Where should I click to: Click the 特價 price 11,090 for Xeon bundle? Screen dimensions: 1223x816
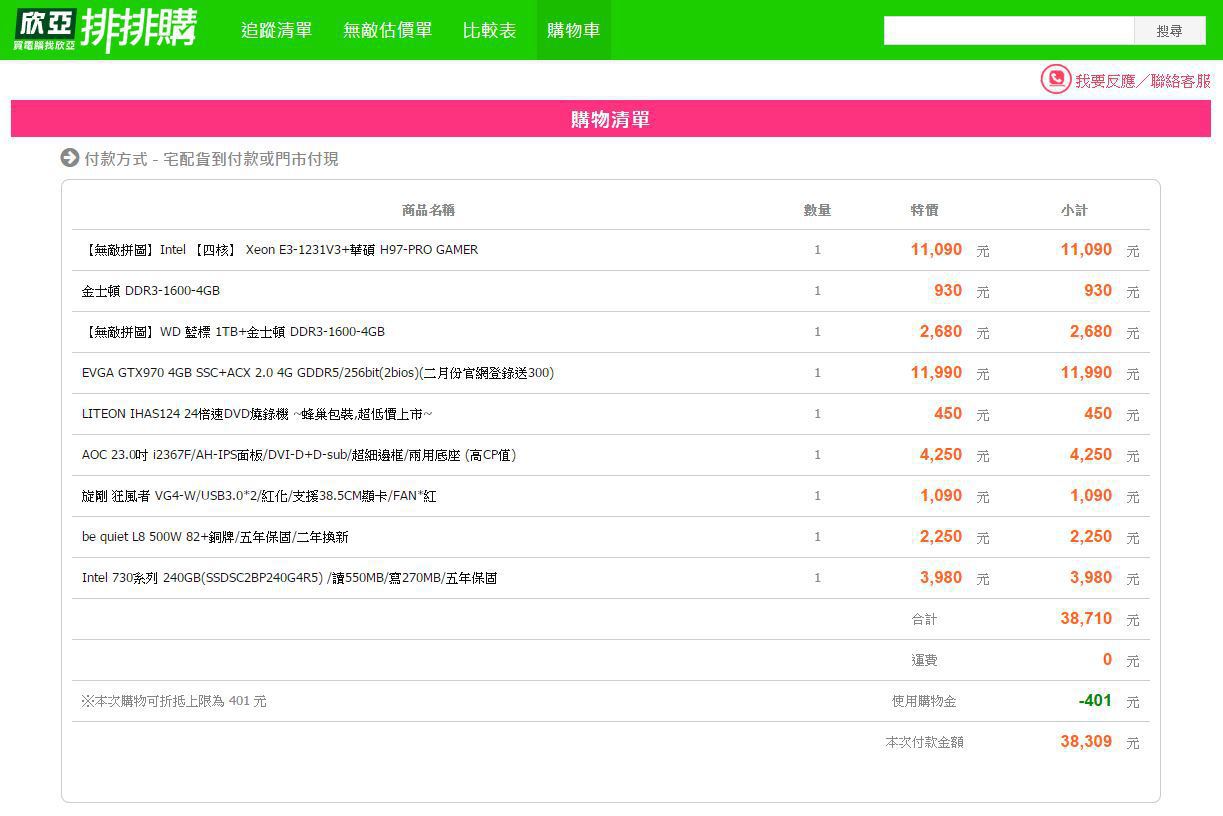936,250
